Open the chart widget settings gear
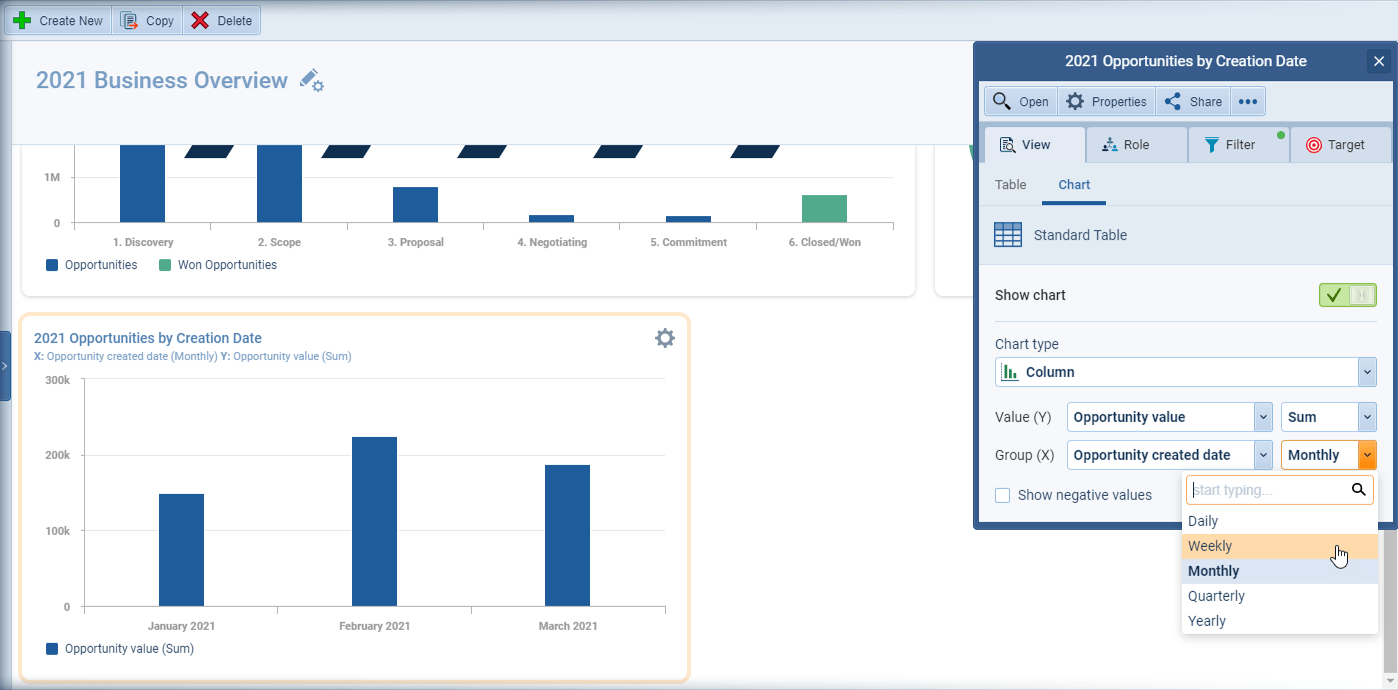Screen dimensions: 1398x690 [x=665, y=338]
